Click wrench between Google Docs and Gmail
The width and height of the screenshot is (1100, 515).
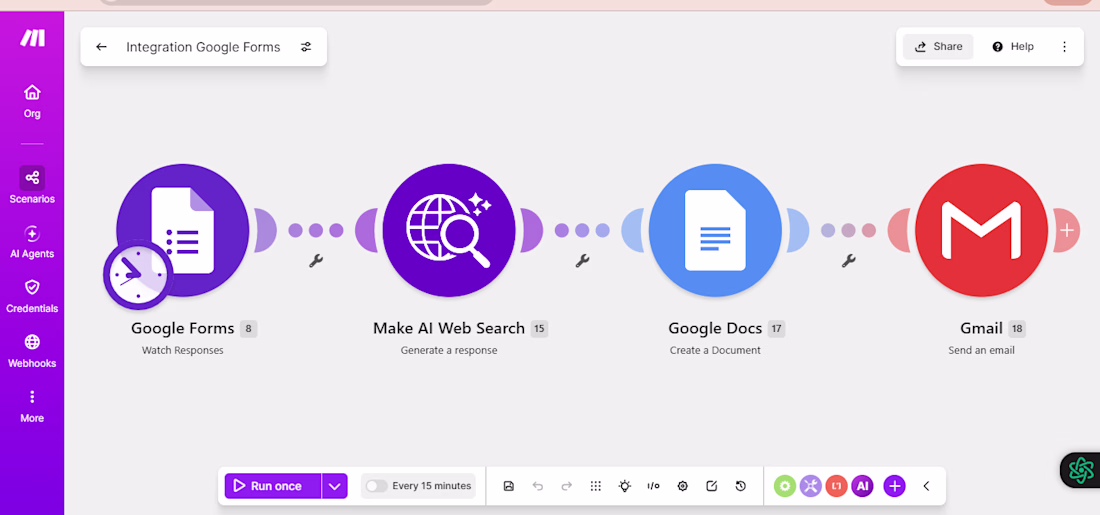pyautogui.click(x=849, y=260)
